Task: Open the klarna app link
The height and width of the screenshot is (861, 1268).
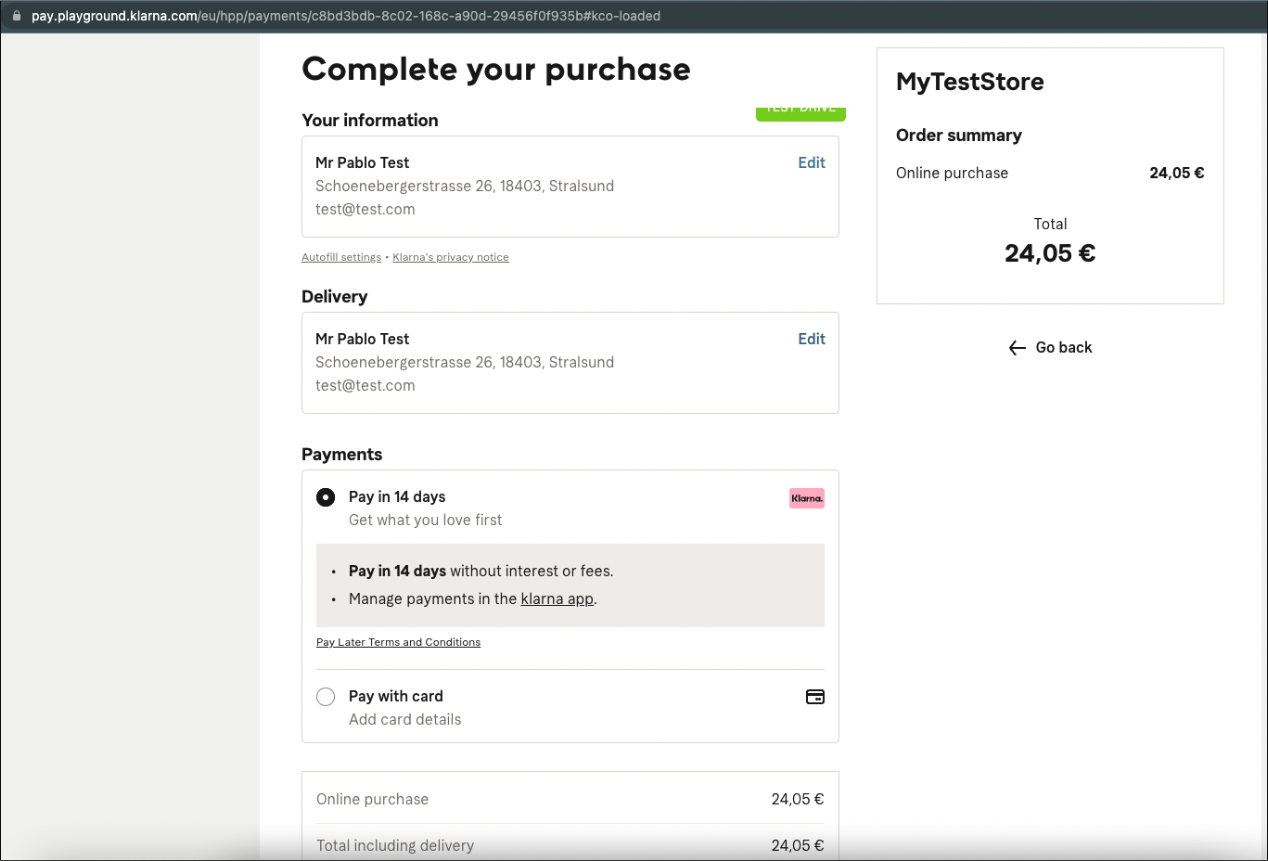Action: [557, 599]
